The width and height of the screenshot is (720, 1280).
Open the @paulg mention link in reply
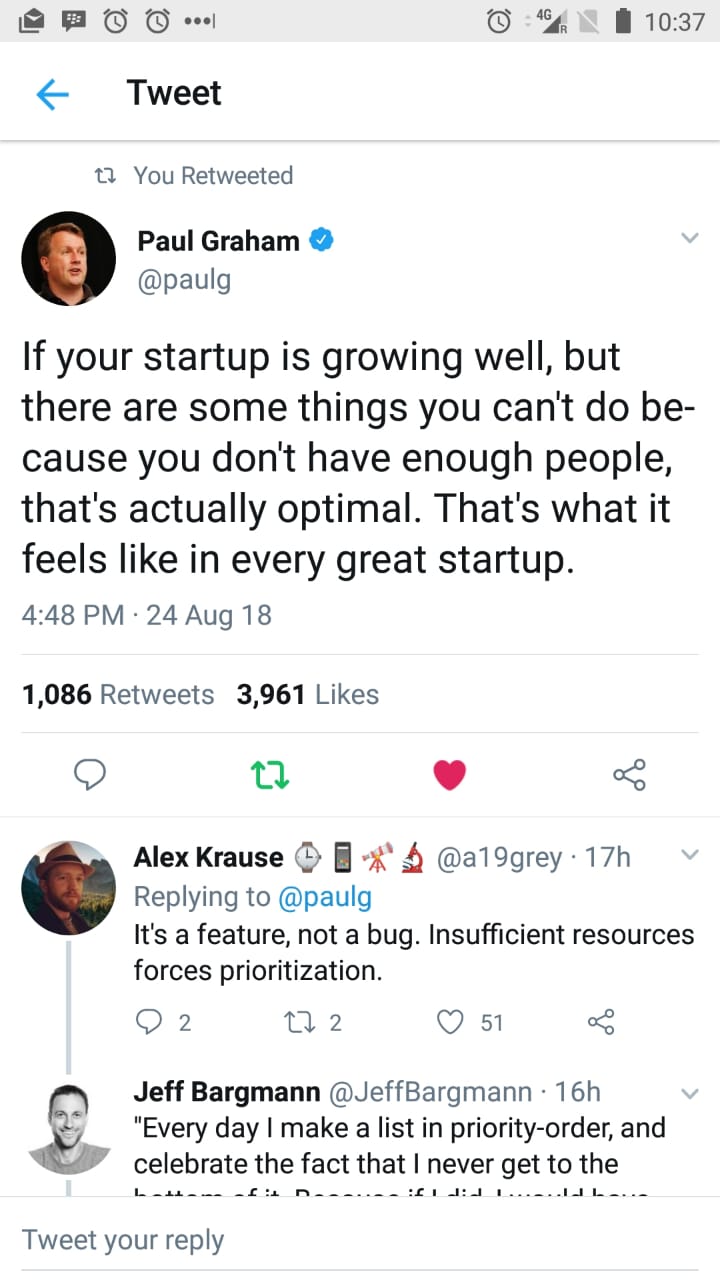[x=322, y=897]
